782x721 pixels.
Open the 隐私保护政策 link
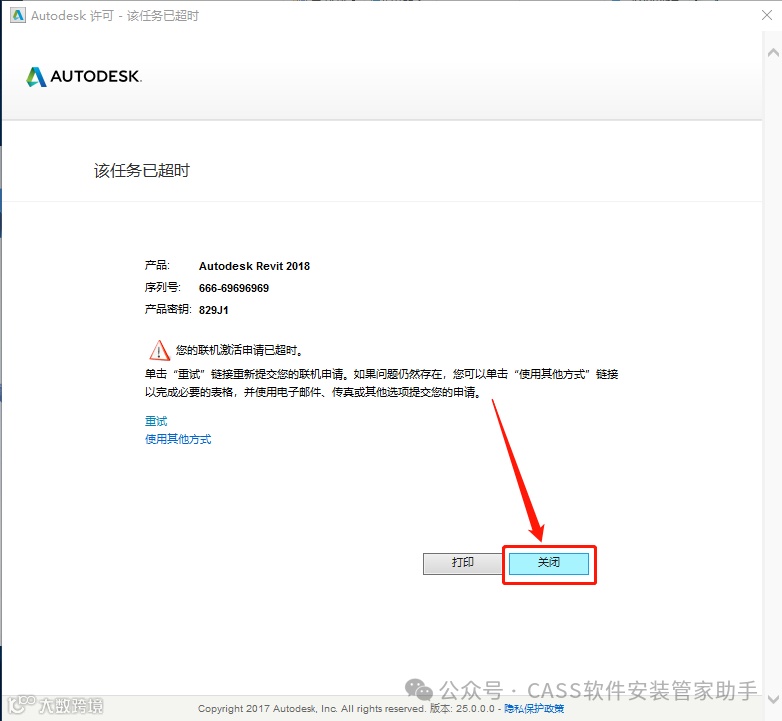click(534, 709)
